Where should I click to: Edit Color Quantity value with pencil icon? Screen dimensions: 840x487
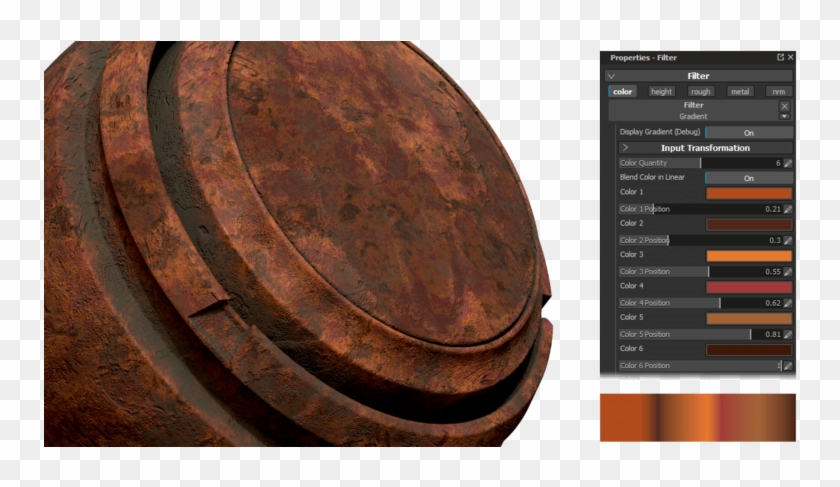(x=788, y=163)
